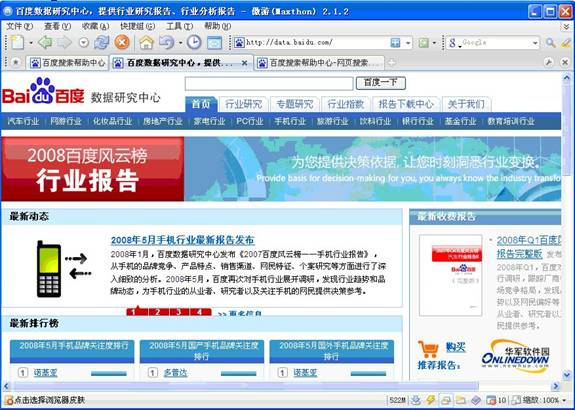Open the zoom 100% dropdown in status bar

click(565, 400)
